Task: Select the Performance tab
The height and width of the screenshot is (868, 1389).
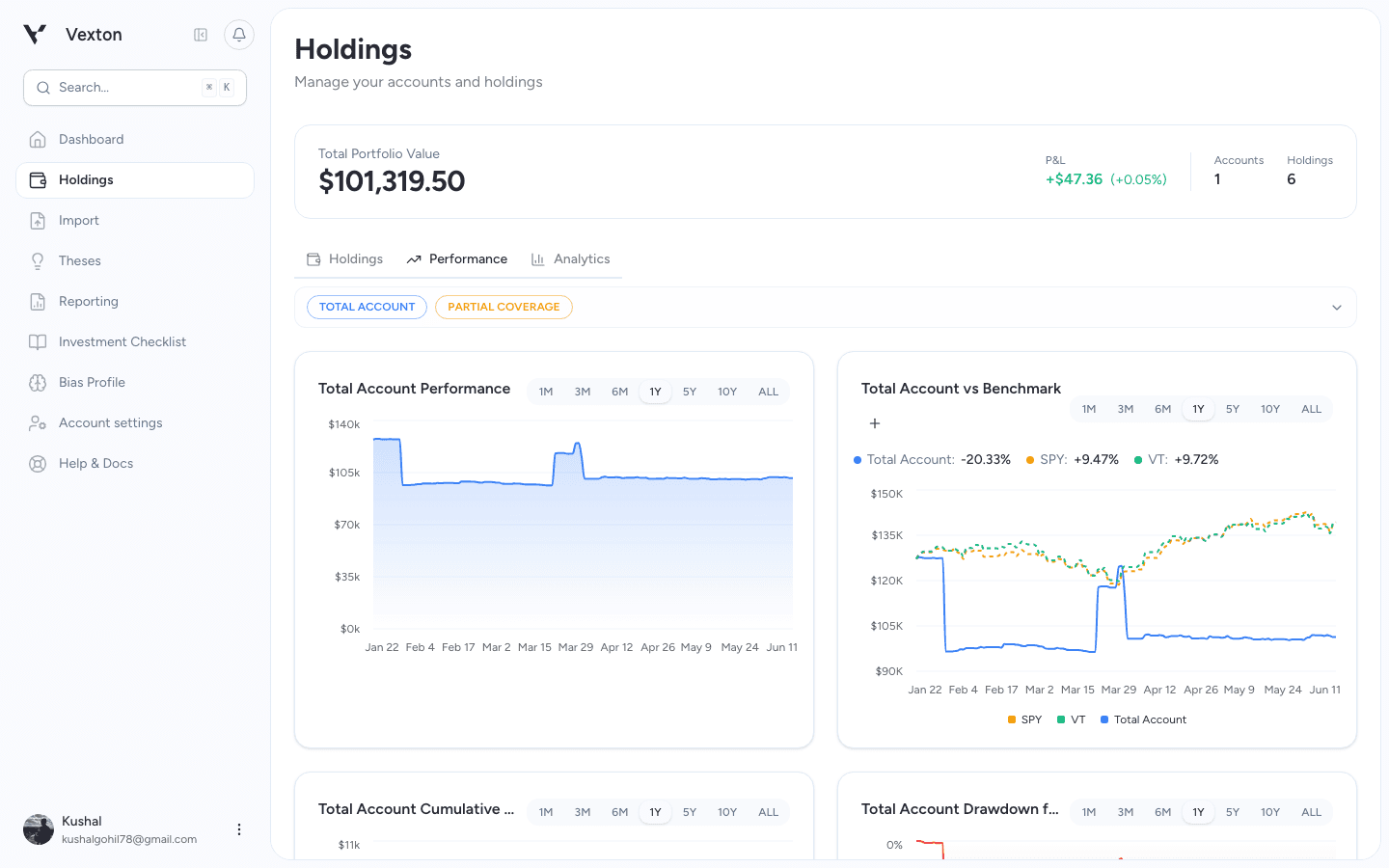Action: [x=457, y=259]
